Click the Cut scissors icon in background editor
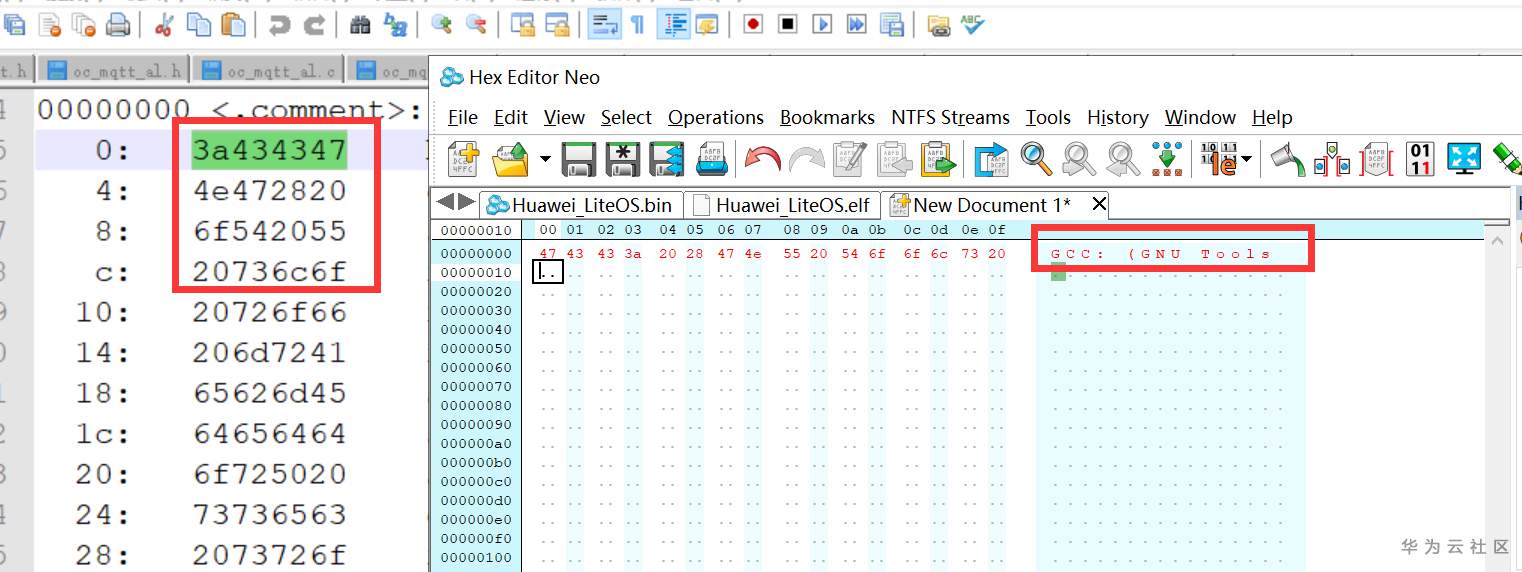Image resolution: width=1522 pixels, height=572 pixels. coord(164,24)
